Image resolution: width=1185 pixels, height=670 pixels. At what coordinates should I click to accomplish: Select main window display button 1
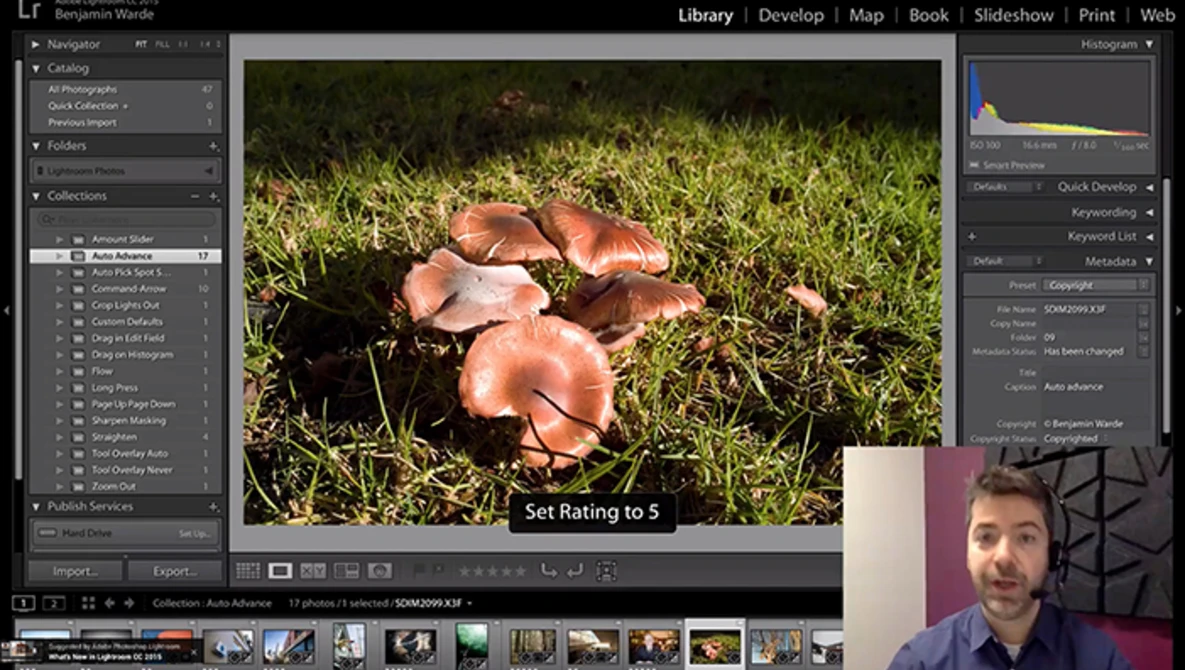tap(23, 603)
